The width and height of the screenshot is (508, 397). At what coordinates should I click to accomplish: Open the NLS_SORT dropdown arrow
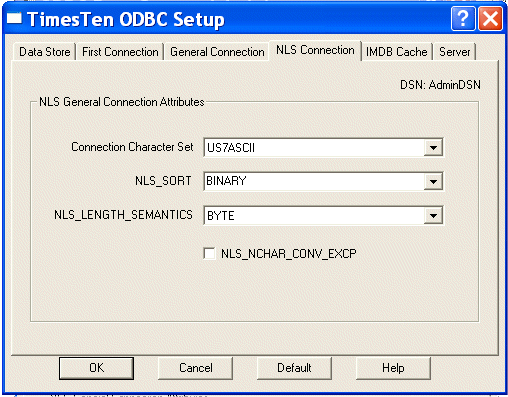pyautogui.click(x=433, y=181)
